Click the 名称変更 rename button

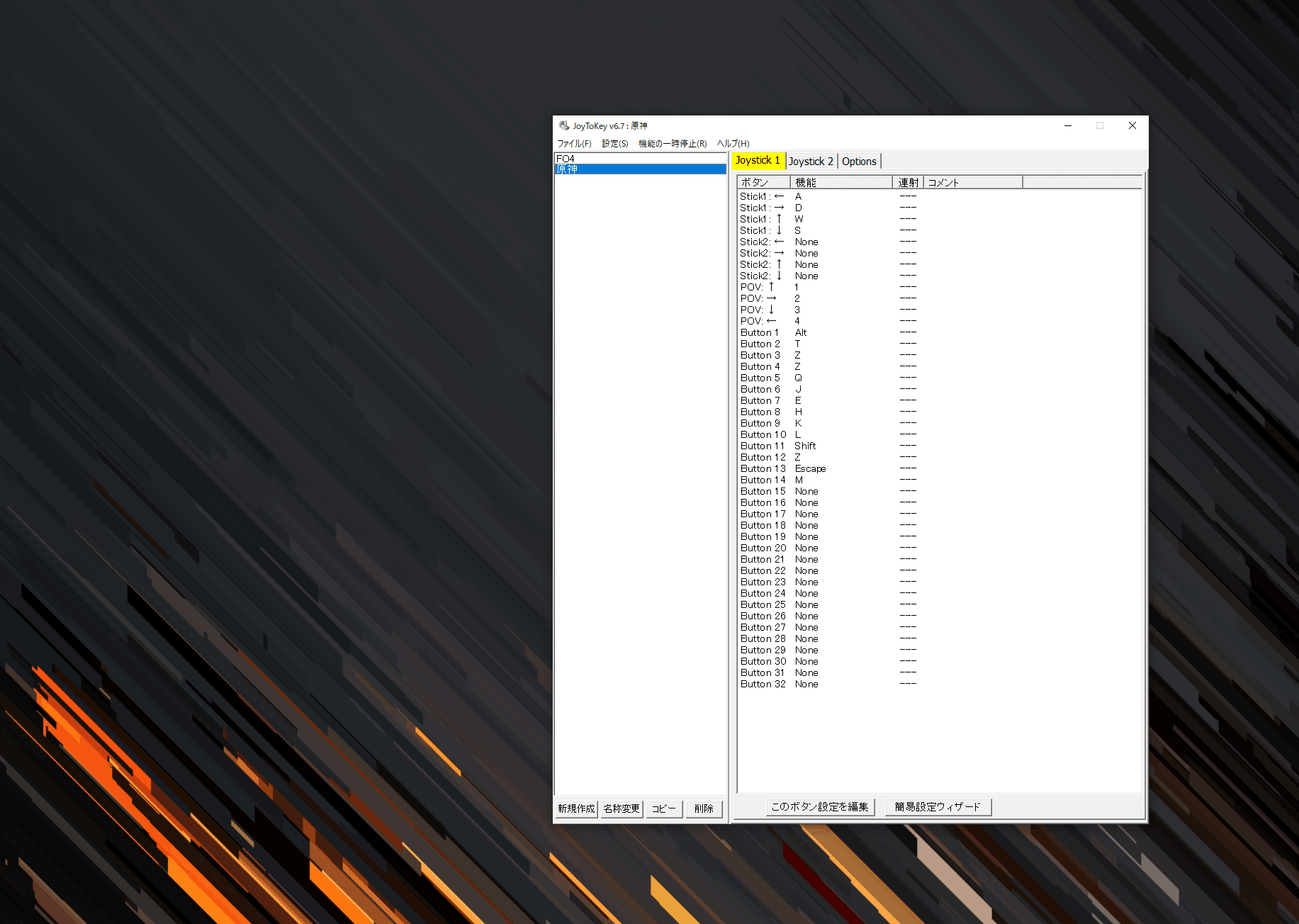621,808
